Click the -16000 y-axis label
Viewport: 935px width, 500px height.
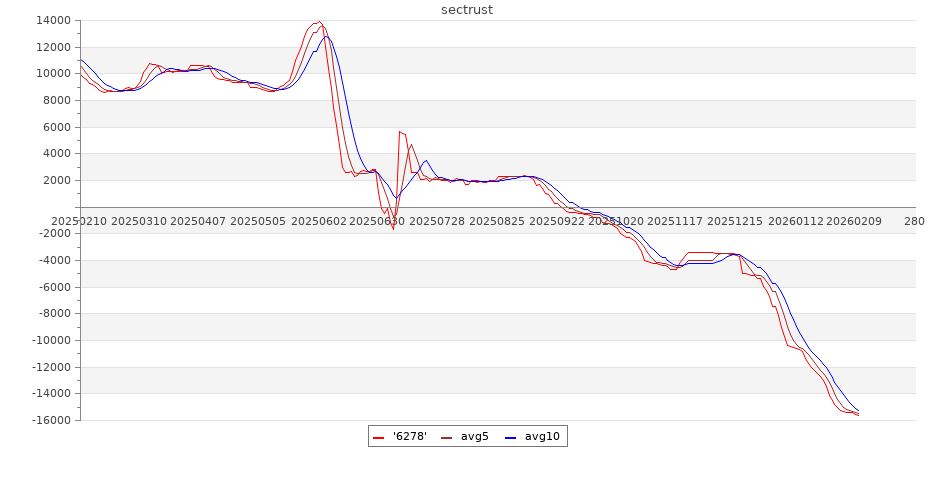48,421
